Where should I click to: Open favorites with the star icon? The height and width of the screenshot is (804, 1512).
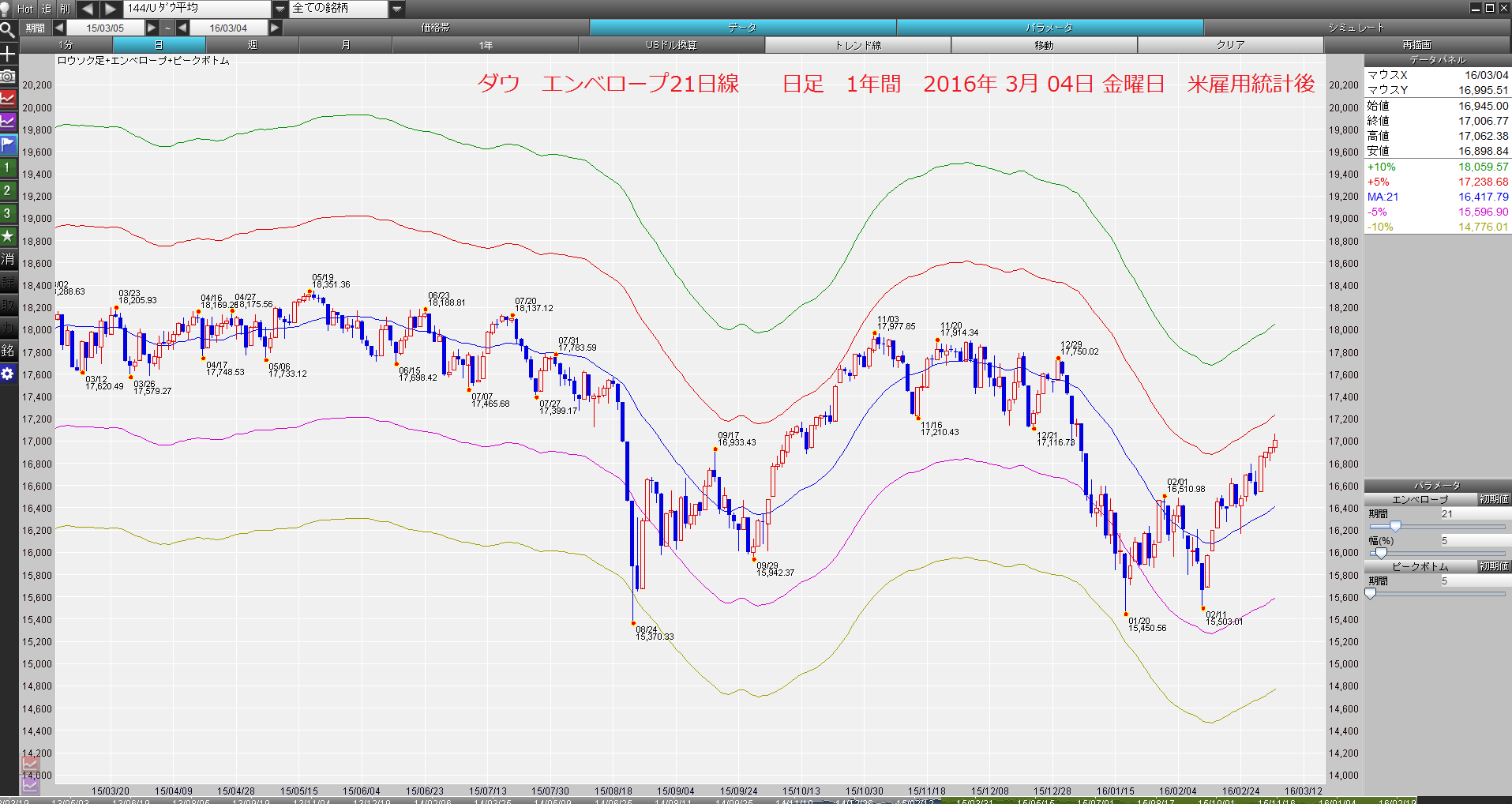tap(8, 236)
